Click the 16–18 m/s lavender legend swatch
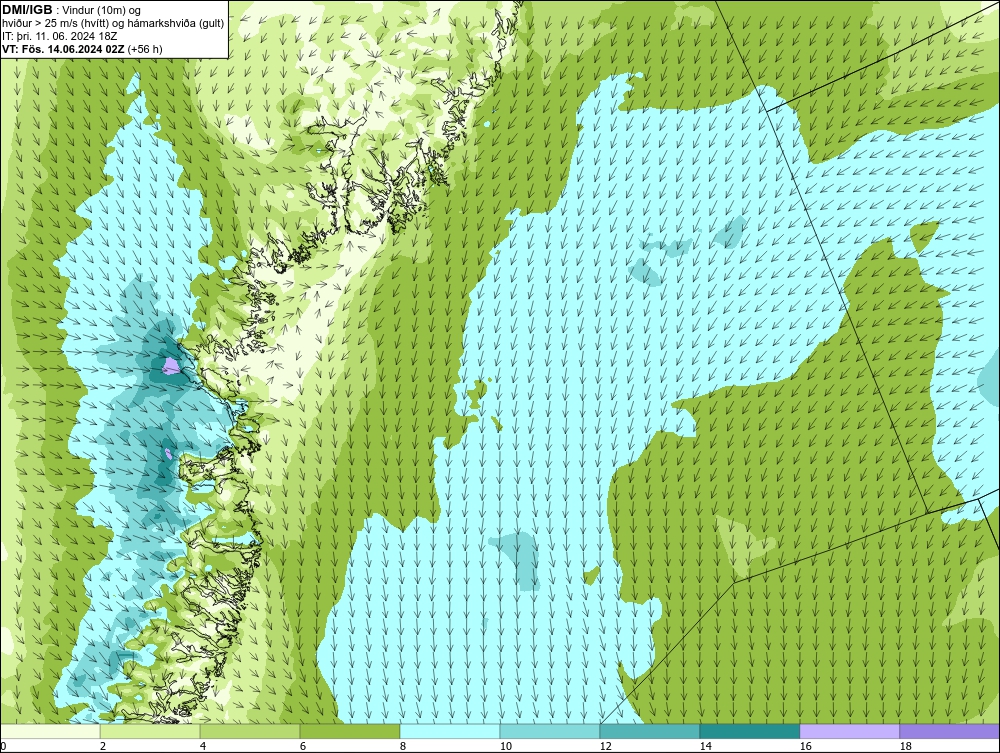1000x753 pixels. [x=849, y=731]
